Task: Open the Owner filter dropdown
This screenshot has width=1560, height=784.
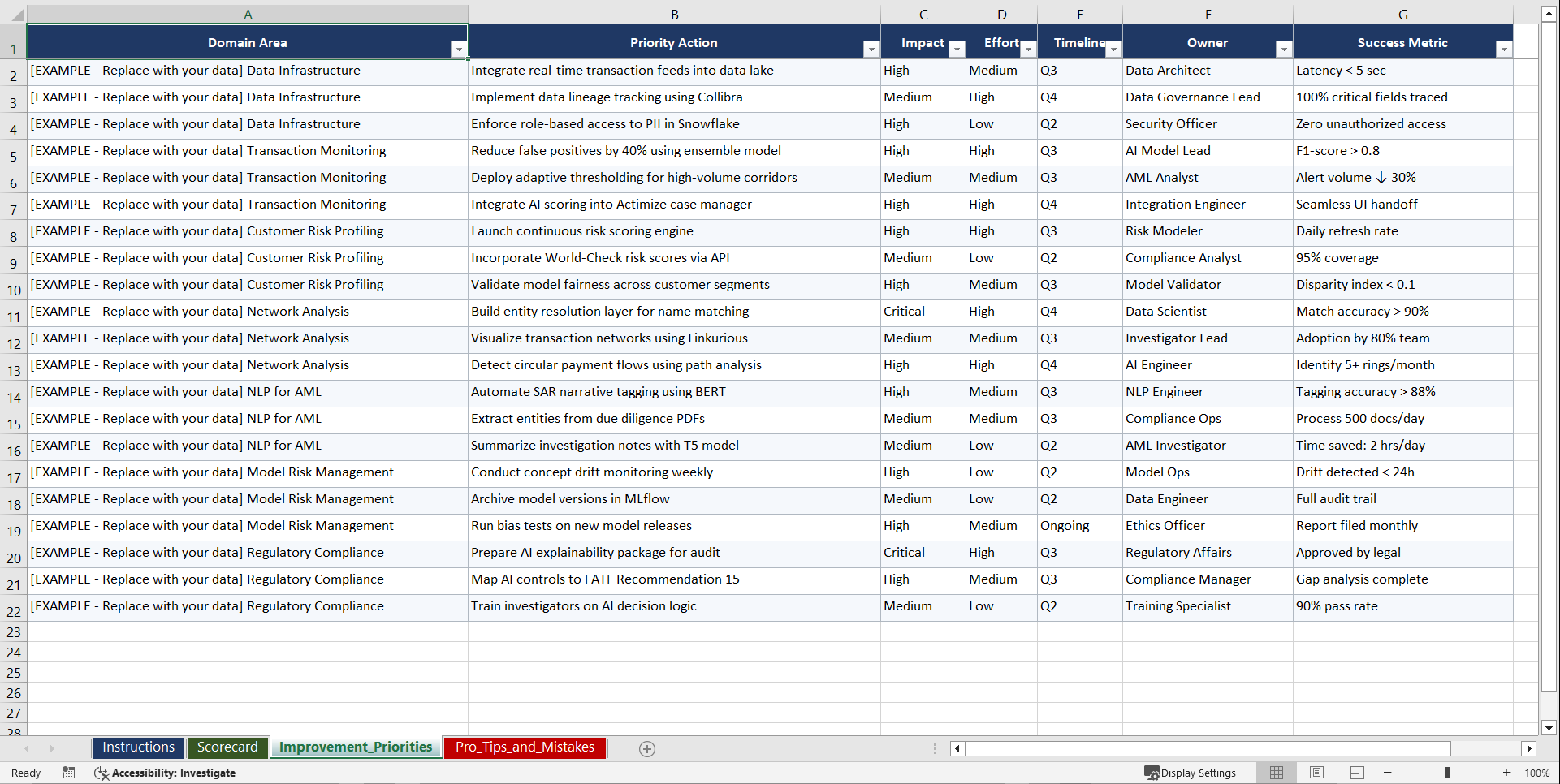Action: [x=1284, y=50]
